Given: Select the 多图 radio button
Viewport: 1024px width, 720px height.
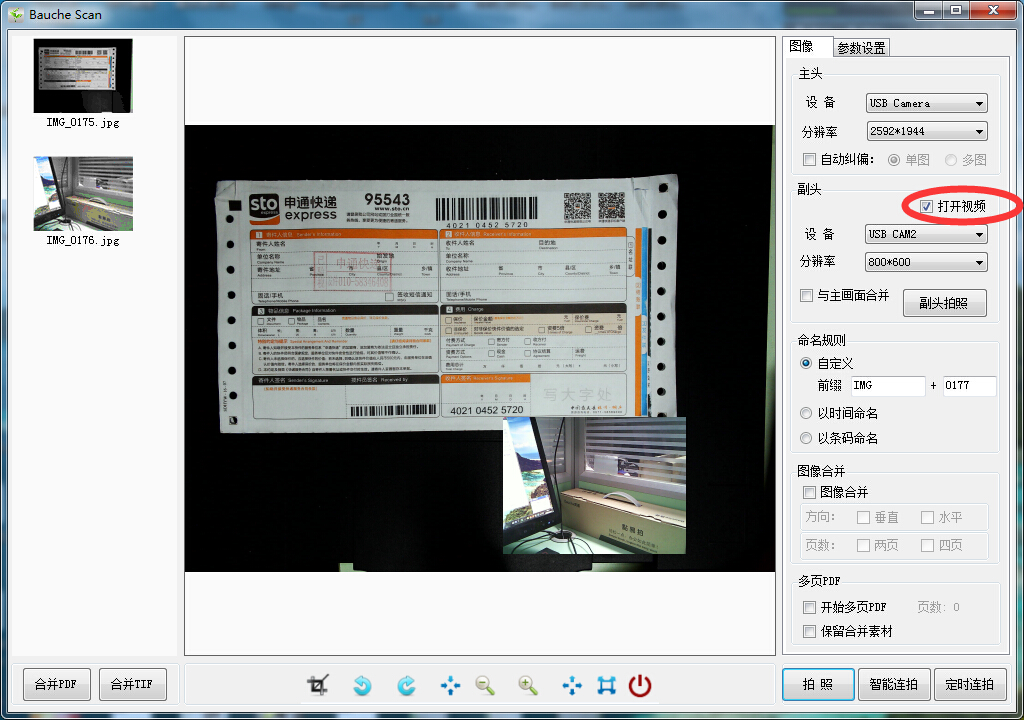Looking at the screenshot, I should pos(951,160).
